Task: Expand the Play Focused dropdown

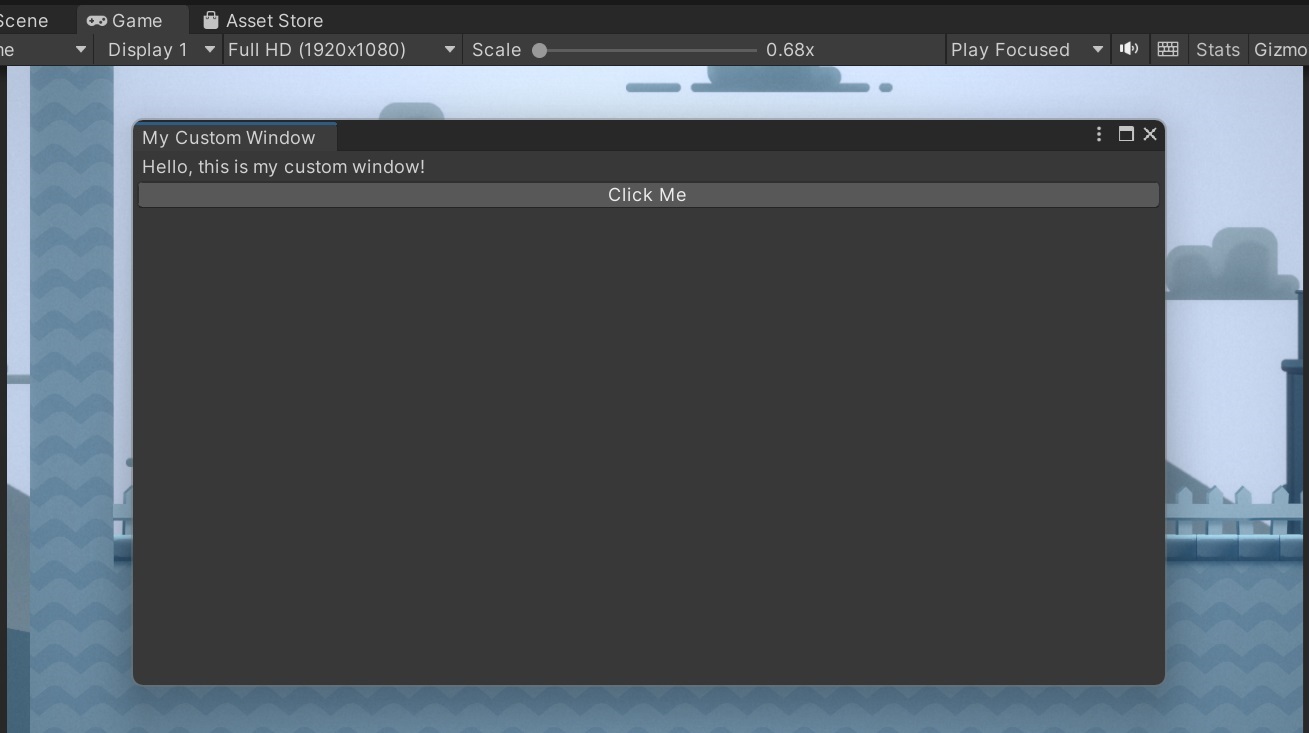Action: click(x=1027, y=49)
